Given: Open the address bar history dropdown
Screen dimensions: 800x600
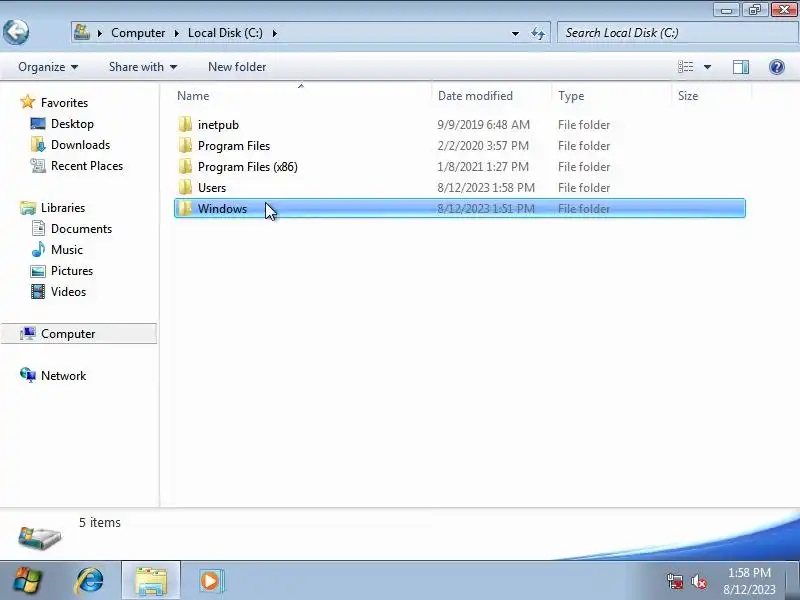Looking at the screenshot, I should pos(515,34).
